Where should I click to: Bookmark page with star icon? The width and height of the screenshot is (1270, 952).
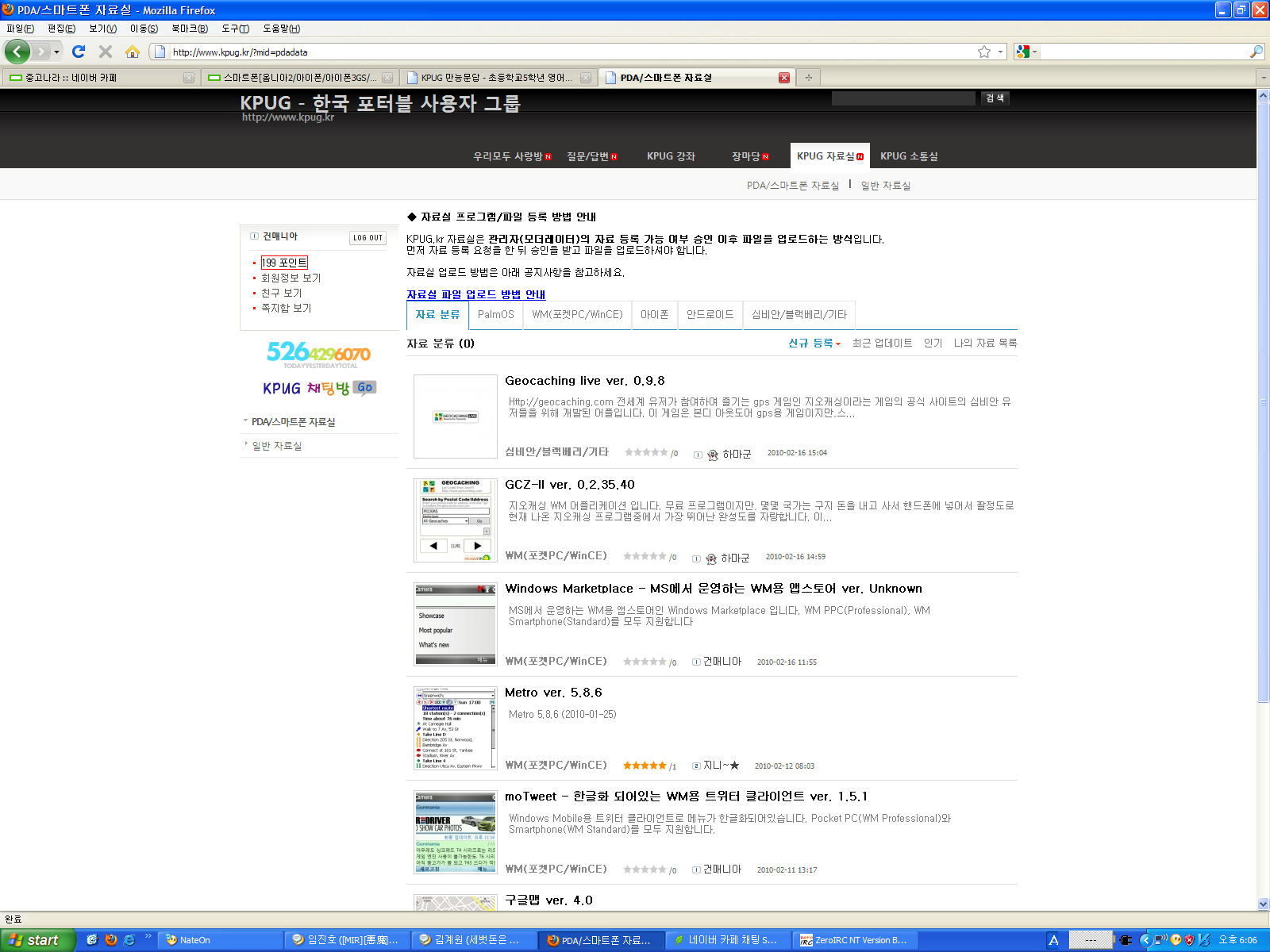pos(984,52)
